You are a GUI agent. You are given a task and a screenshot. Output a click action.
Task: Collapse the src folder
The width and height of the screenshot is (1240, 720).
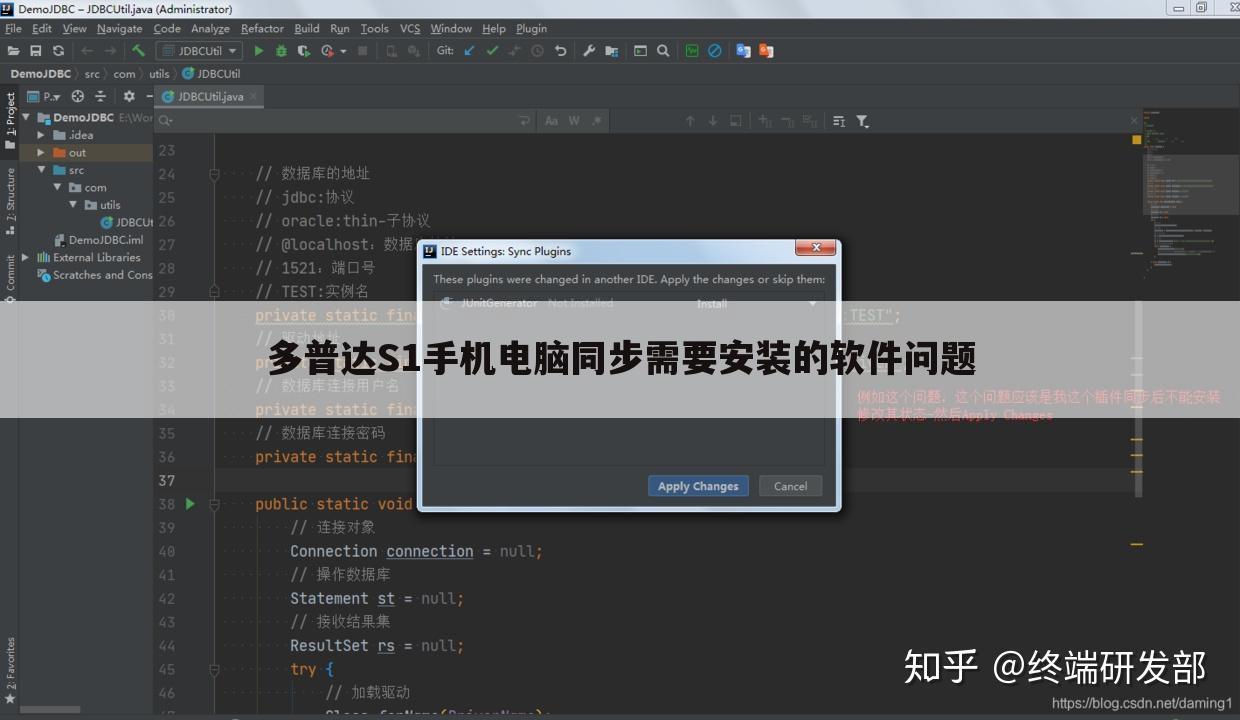click(x=41, y=170)
